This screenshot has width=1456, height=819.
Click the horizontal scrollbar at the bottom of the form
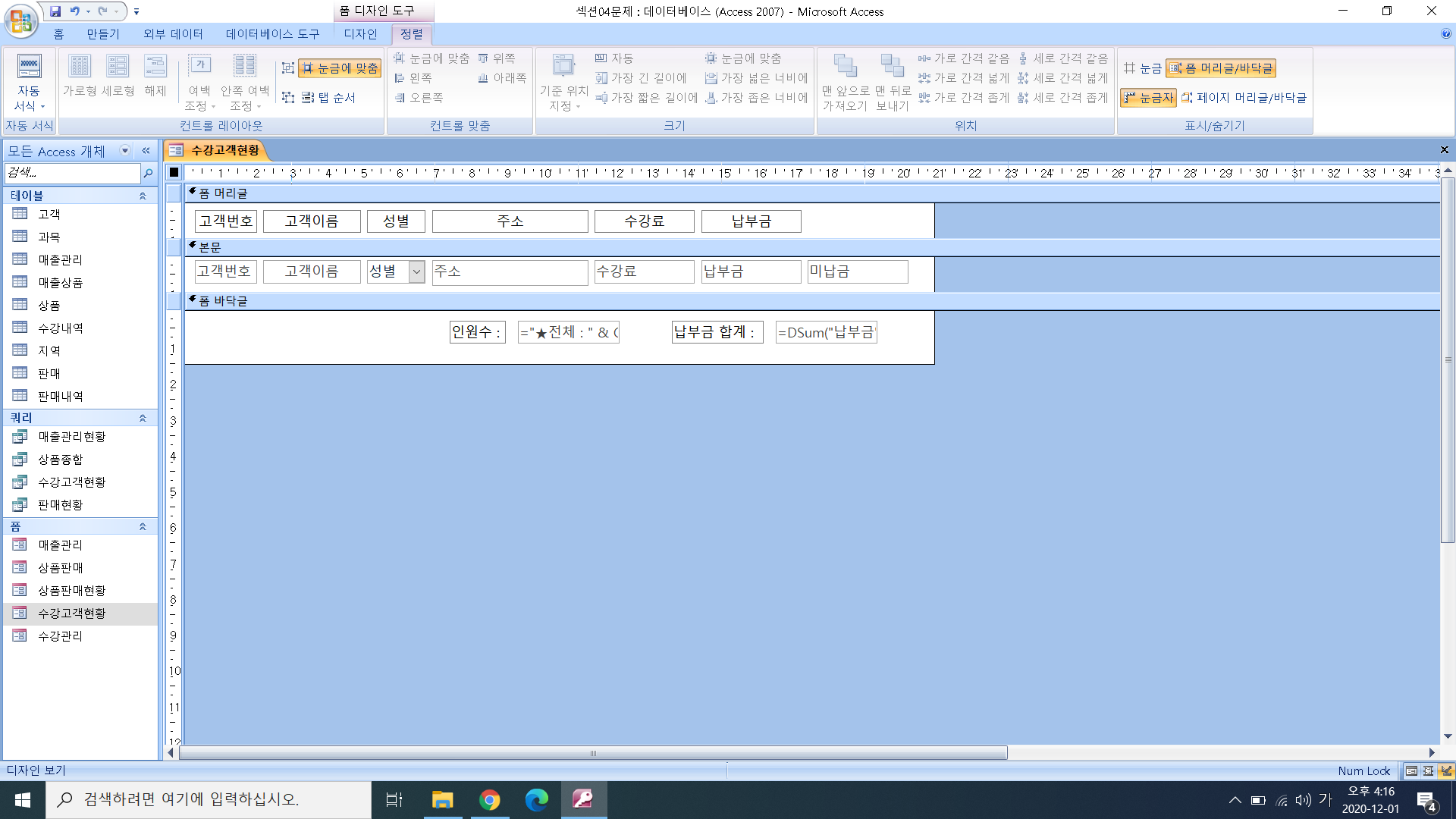(592, 753)
